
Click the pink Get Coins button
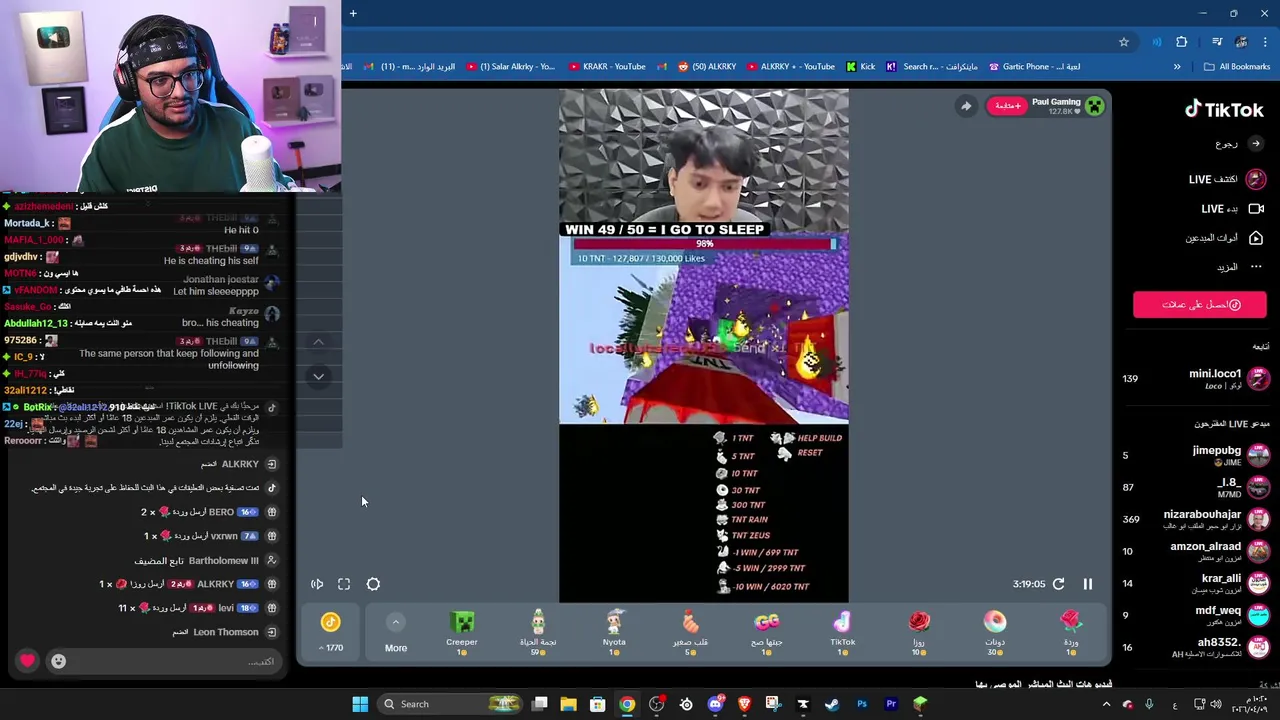(1200, 305)
